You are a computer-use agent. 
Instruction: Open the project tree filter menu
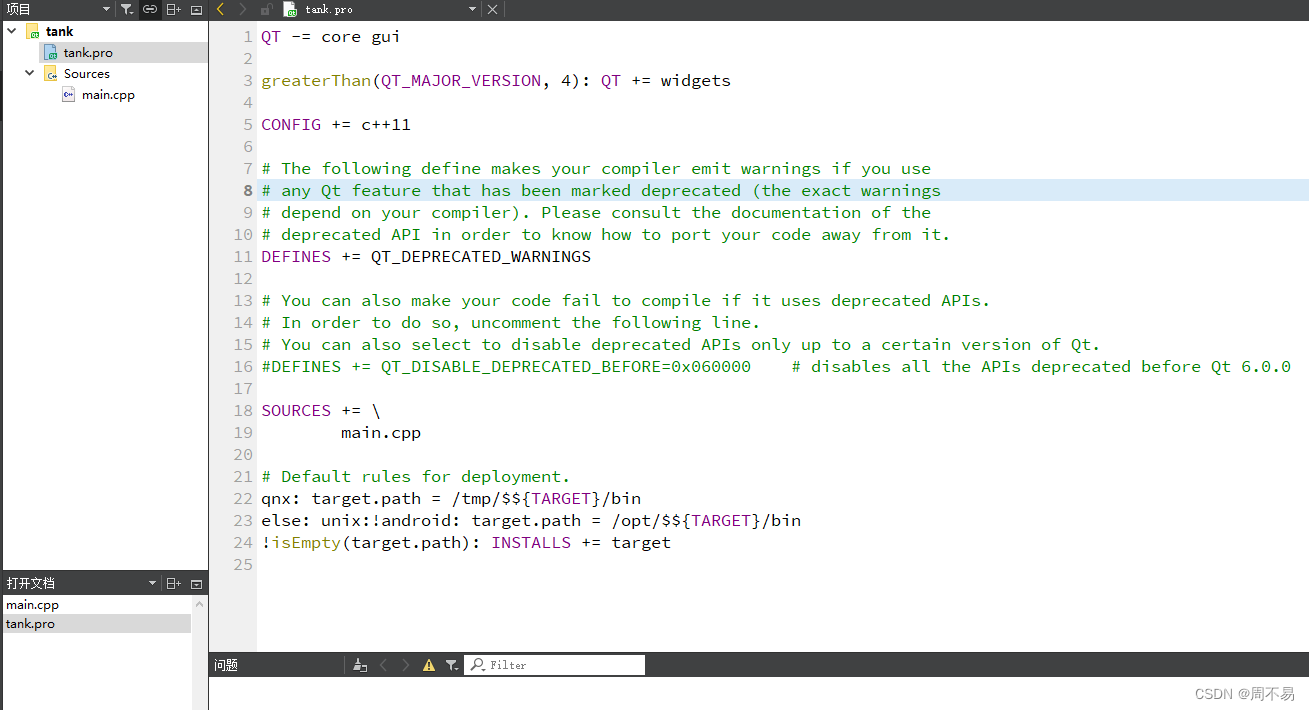tap(127, 9)
